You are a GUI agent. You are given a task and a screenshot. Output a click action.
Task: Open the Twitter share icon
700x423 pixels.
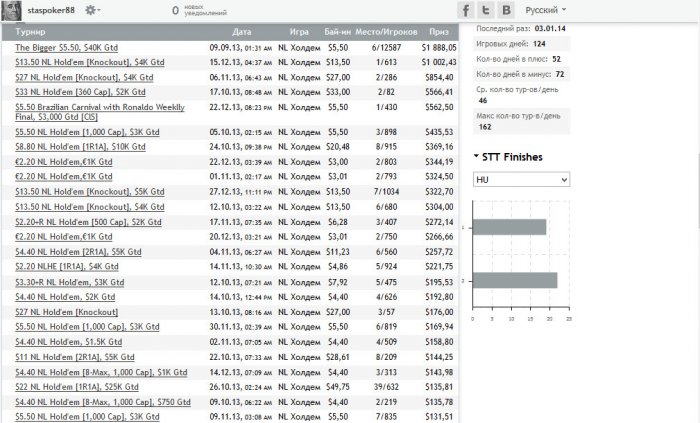486,10
